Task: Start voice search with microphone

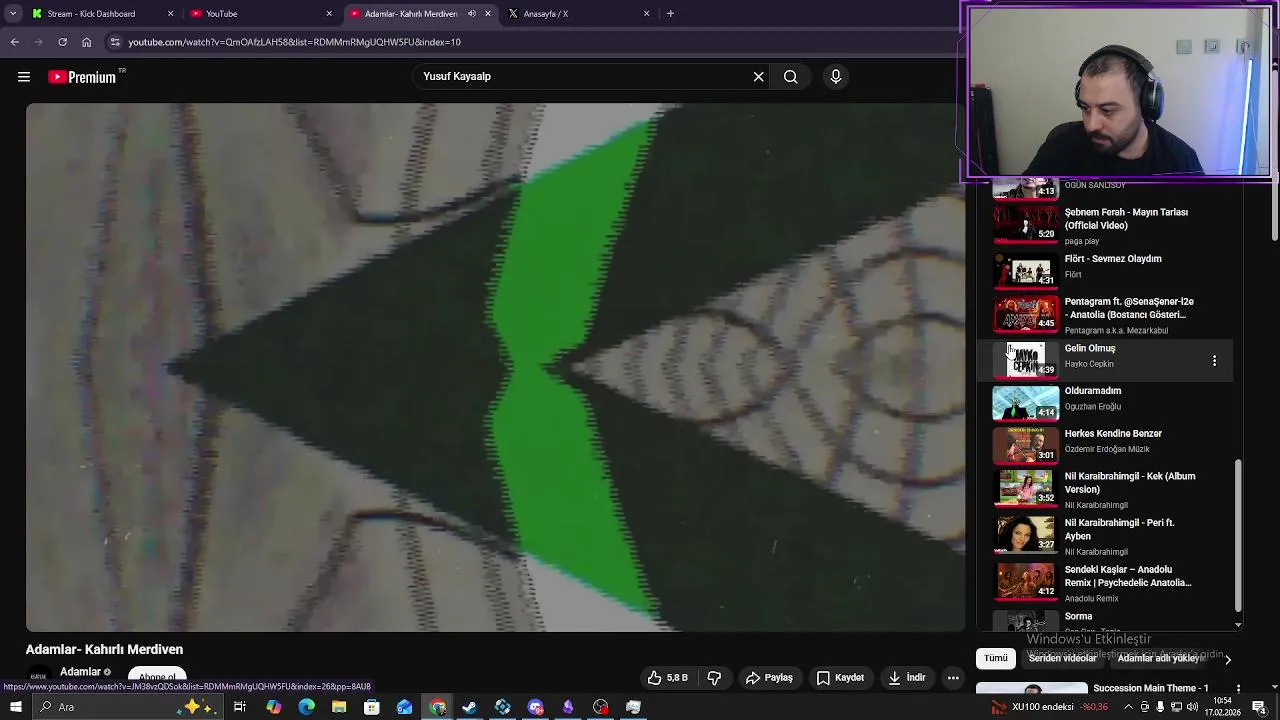Action: pyautogui.click(x=836, y=77)
